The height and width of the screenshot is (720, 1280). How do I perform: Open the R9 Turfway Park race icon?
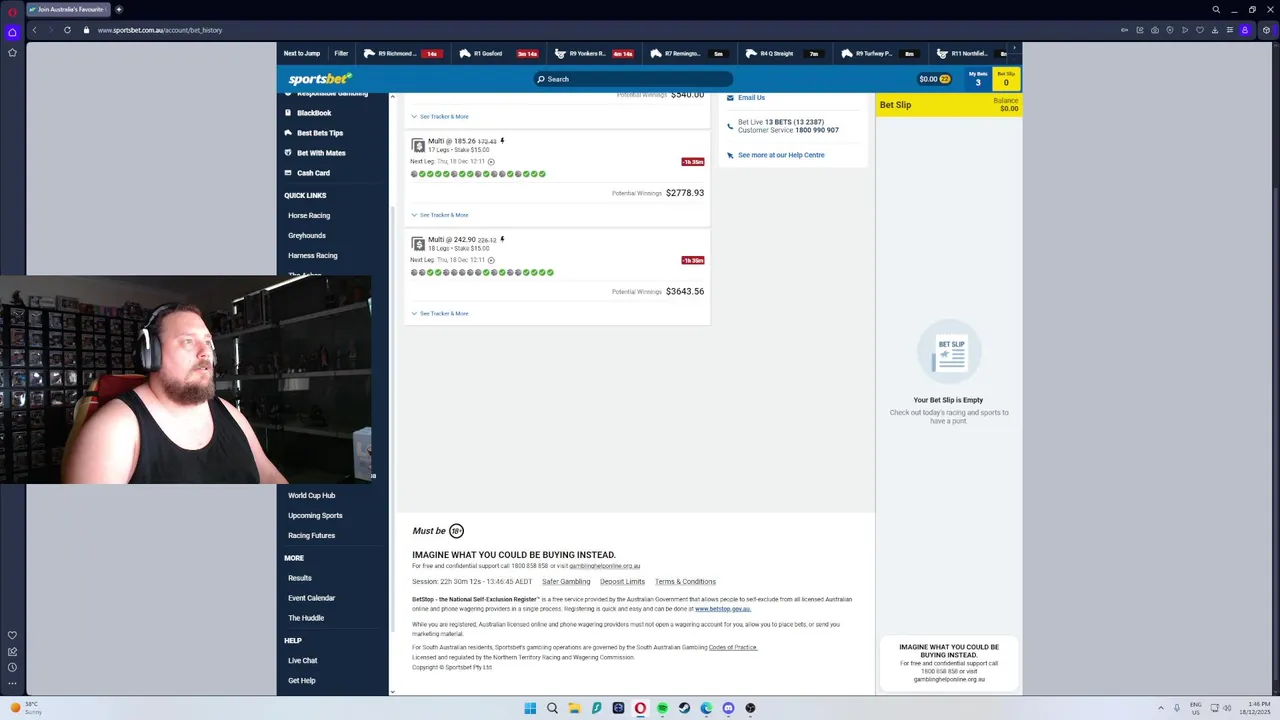click(x=847, y=53)
